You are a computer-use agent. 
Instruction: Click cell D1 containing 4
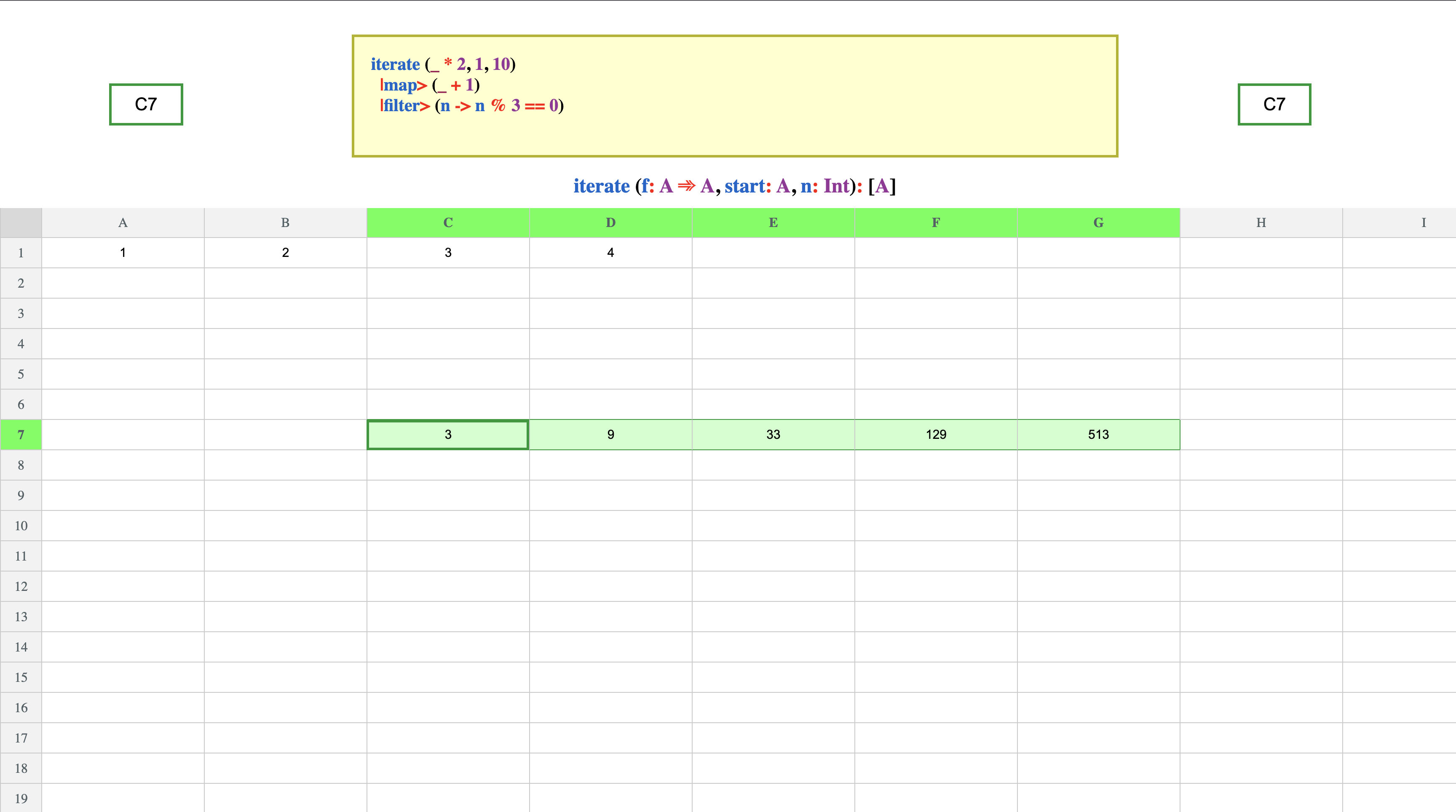pyautogui.click(x=610, y=253)
